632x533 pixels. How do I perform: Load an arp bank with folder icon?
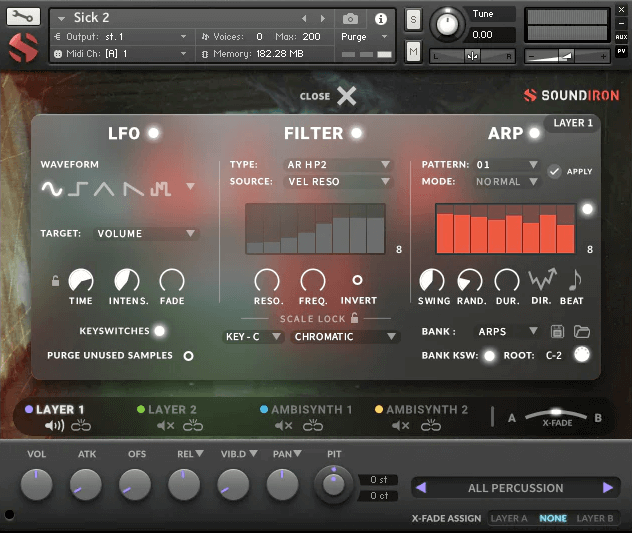tap(582, 331)
